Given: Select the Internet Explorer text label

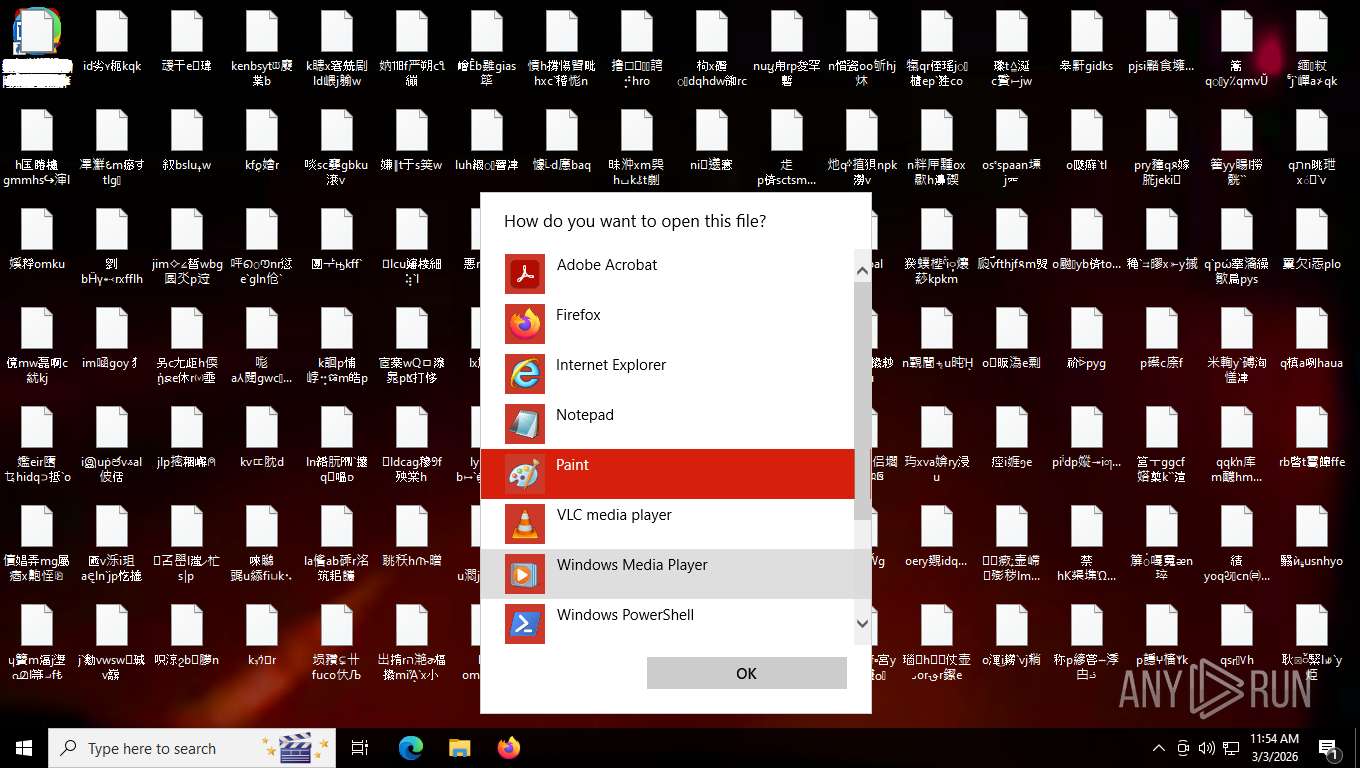Looking at the screenshot, I should pos(611,365).
